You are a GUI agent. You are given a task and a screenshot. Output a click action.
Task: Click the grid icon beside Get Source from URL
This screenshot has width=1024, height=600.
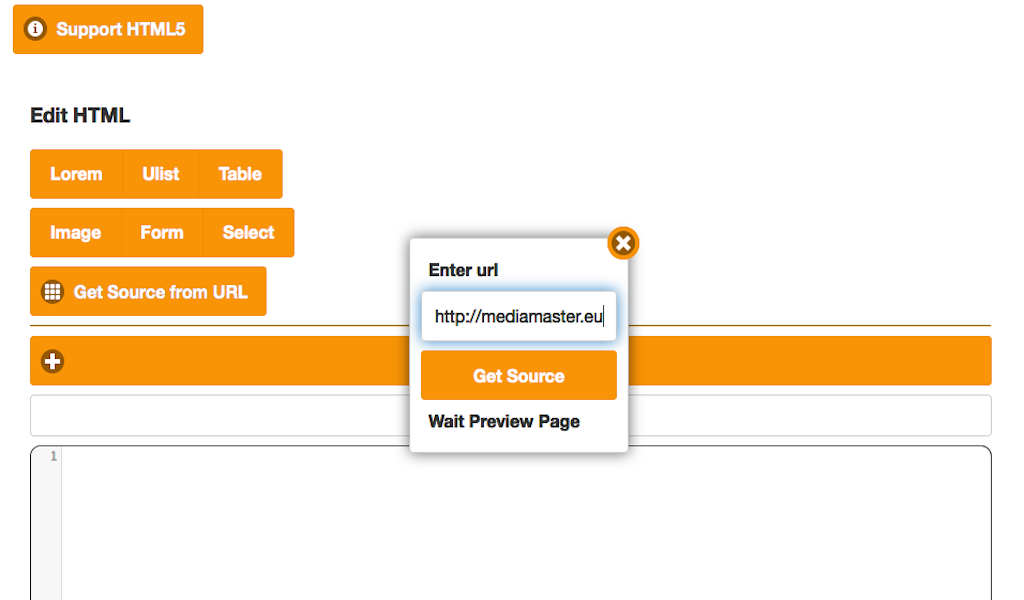52,292
